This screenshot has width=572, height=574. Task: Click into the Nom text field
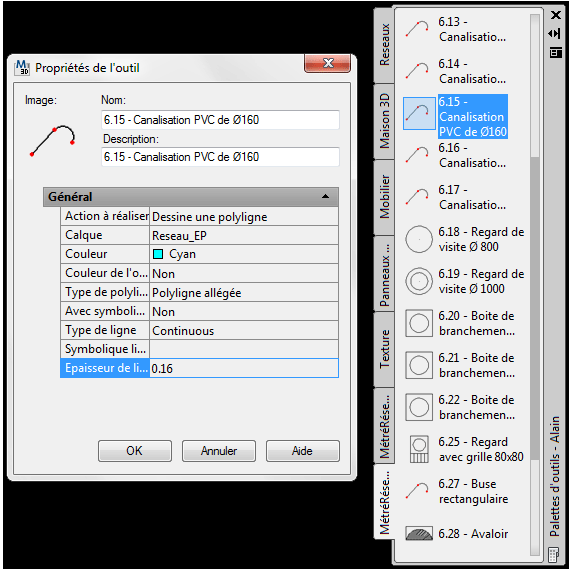[220, 120]
